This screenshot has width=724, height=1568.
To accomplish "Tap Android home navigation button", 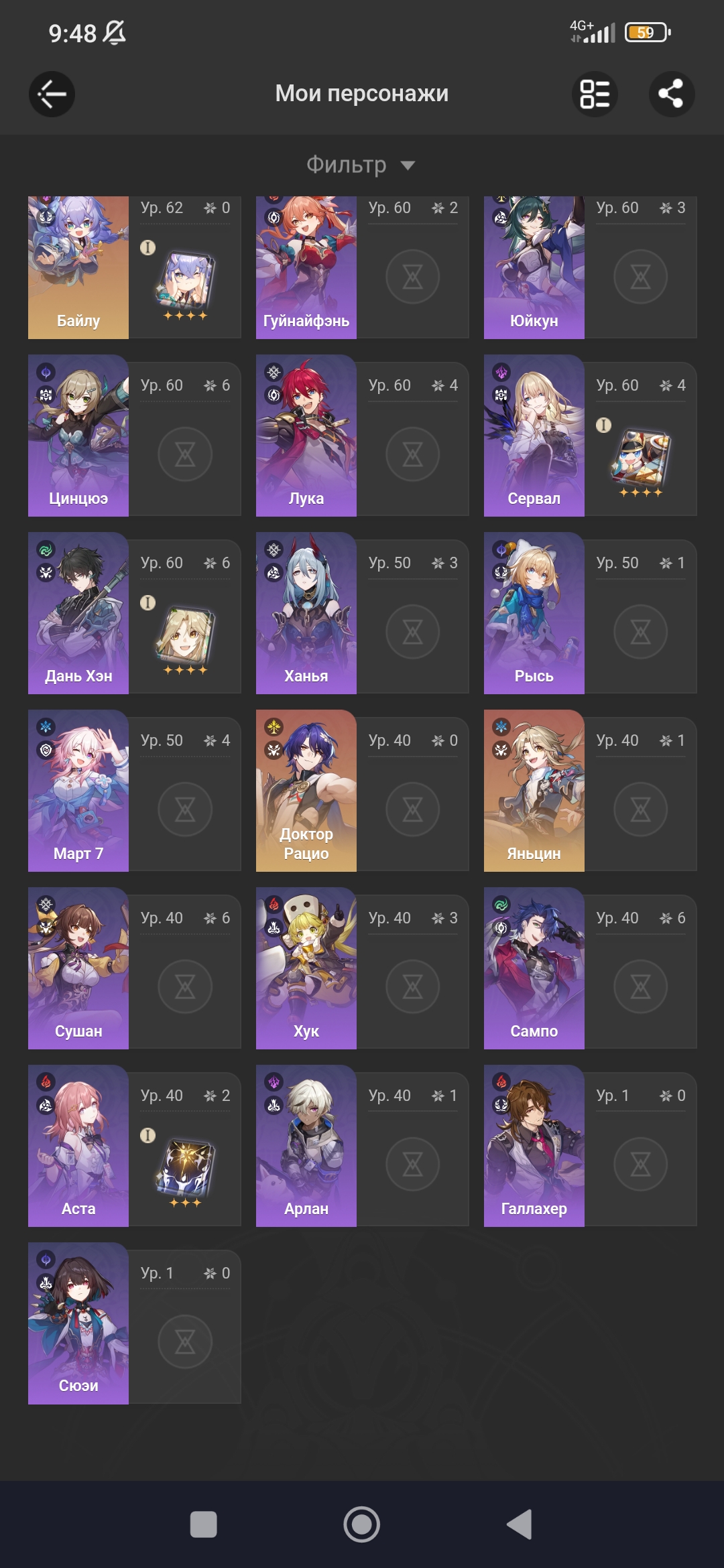I will click(362, 1524).
